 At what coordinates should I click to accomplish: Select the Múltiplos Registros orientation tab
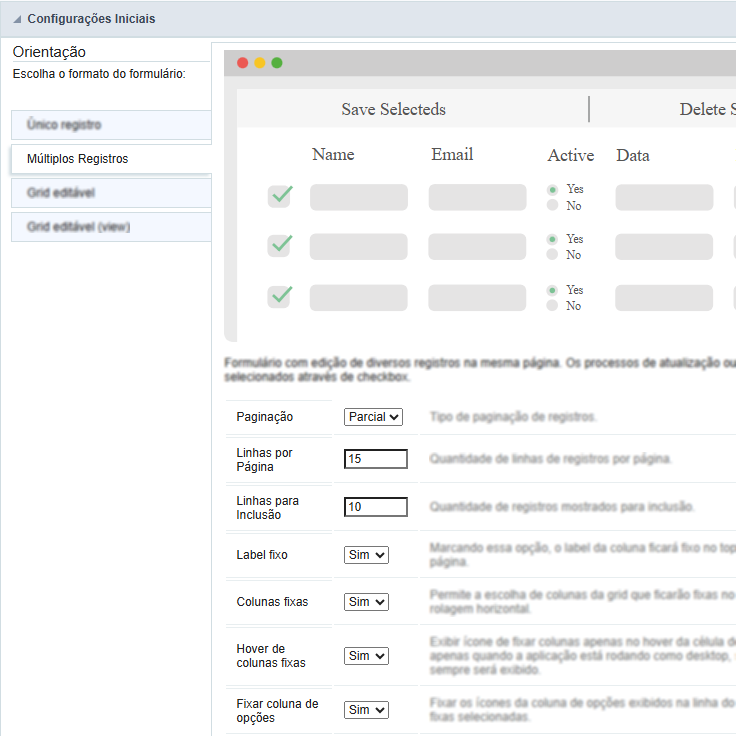click(x=110, y=159)
